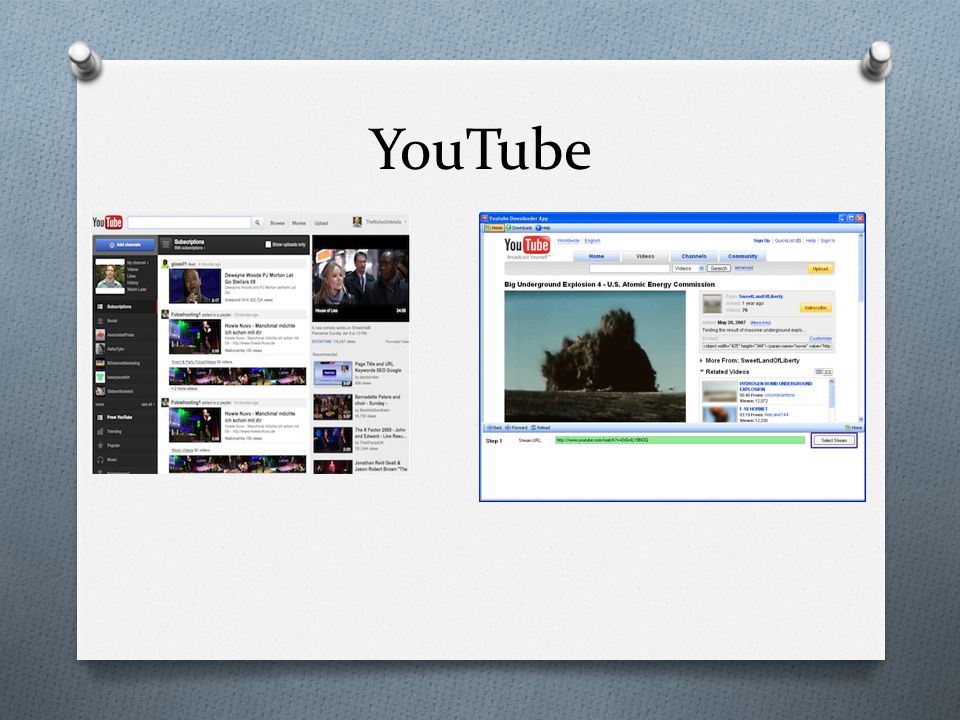This screenshot has height=720, width=960.
Task: Click the Home toolbar button in Downloader App
Action: click(x=494, y=228)
